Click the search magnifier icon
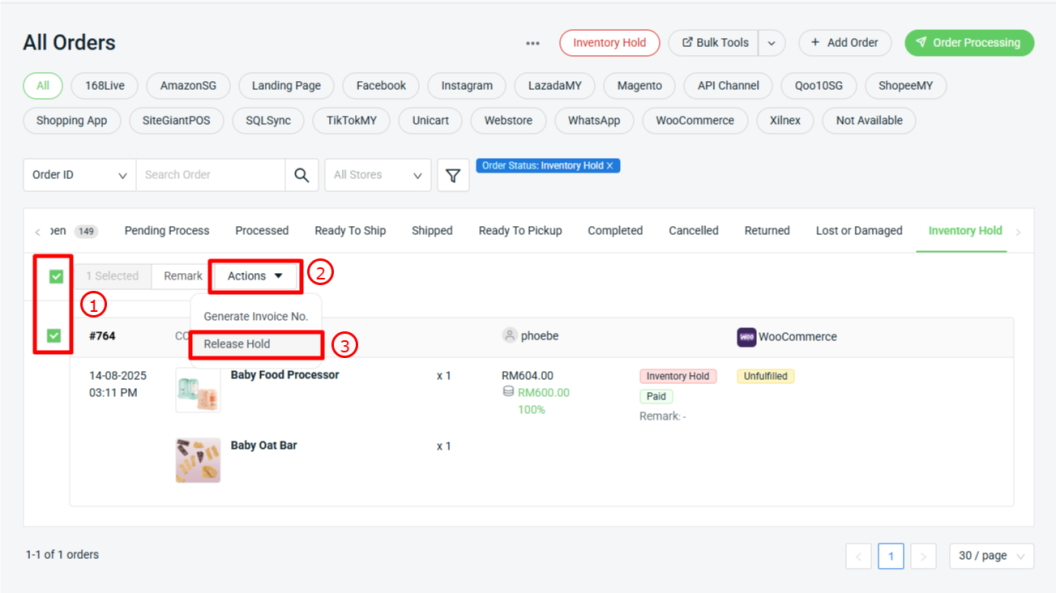This screenshot has width=1056, height=593. pos(301,175)
